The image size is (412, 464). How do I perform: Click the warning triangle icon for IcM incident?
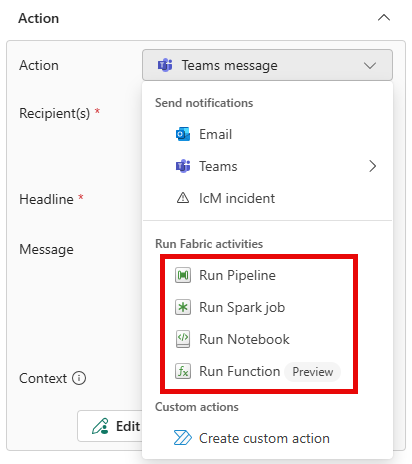pos(183,198)
